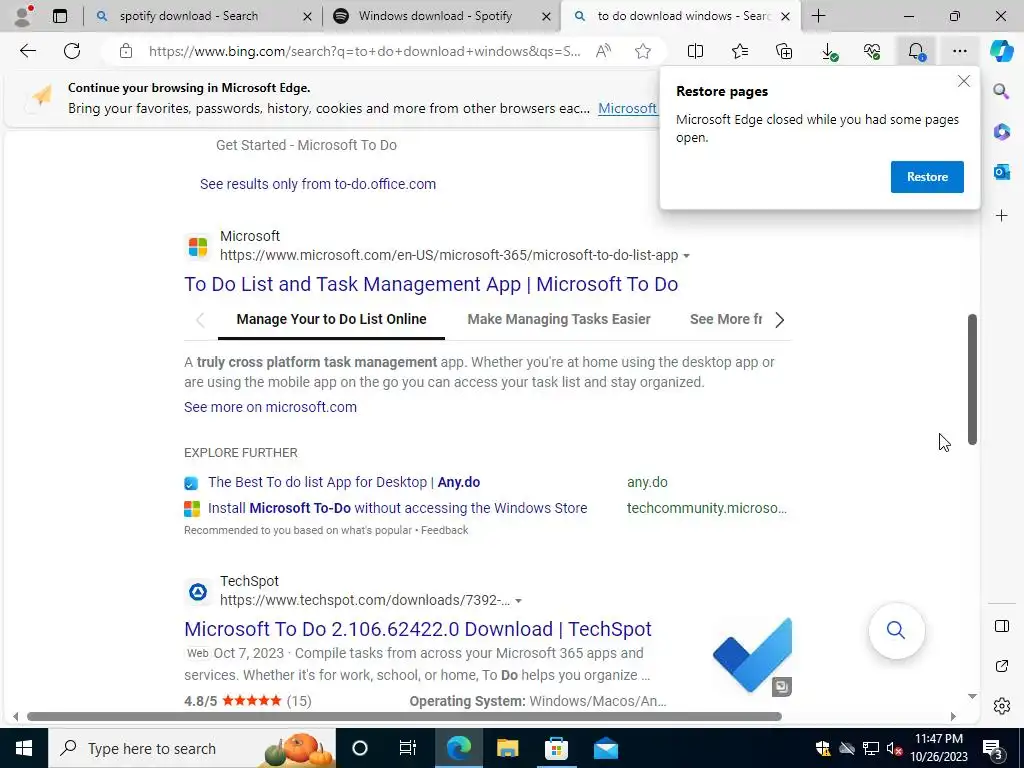
Task: Open the Windows Start menu
Action: pyautogui.click(x=24, y=748)
